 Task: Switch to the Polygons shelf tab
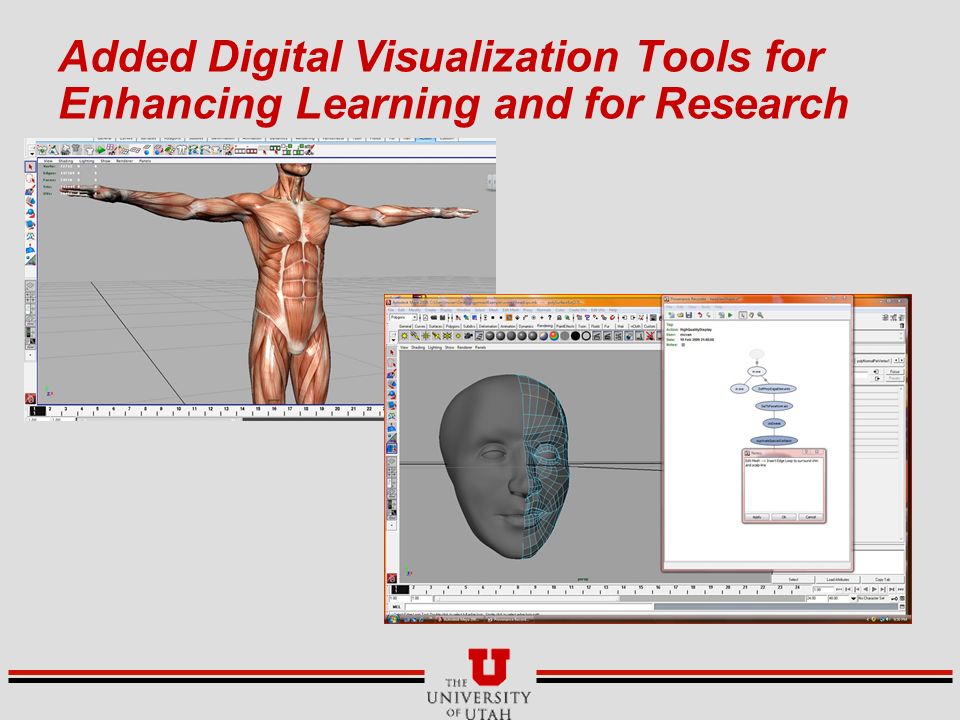pos(452,326)
